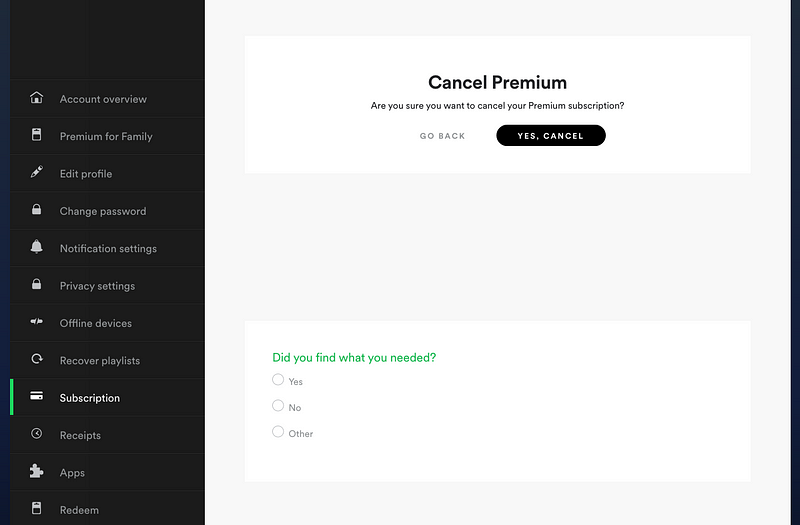
Task: Open Notification settings from the sidebar
Action: click(x=108, y=248)
